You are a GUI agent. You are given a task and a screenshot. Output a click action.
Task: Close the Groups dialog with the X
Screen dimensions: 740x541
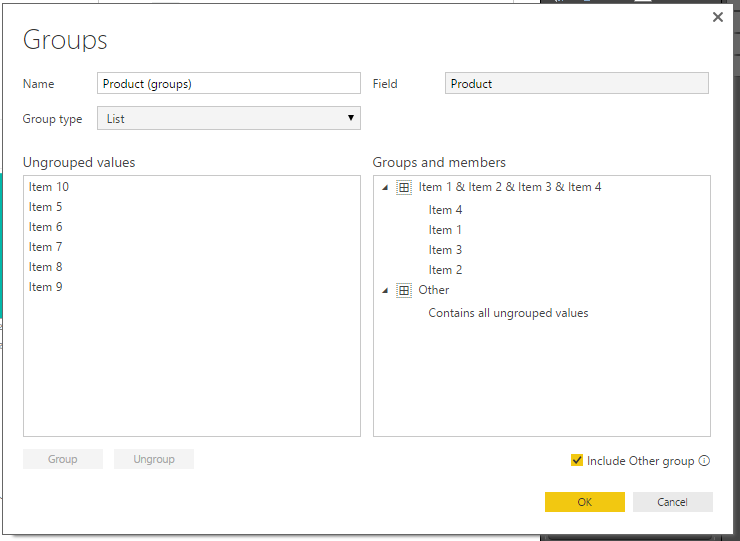[x=718, y=17]
